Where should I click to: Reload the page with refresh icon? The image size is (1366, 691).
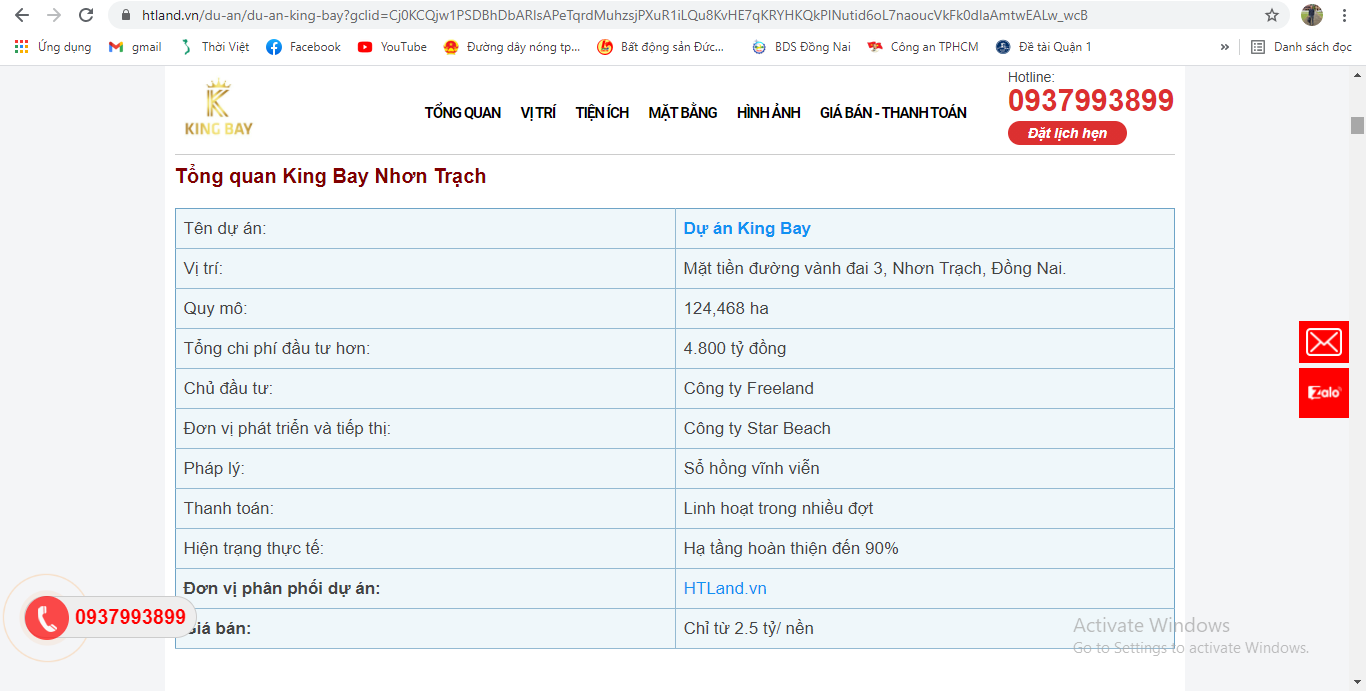[x=86, y=15]
